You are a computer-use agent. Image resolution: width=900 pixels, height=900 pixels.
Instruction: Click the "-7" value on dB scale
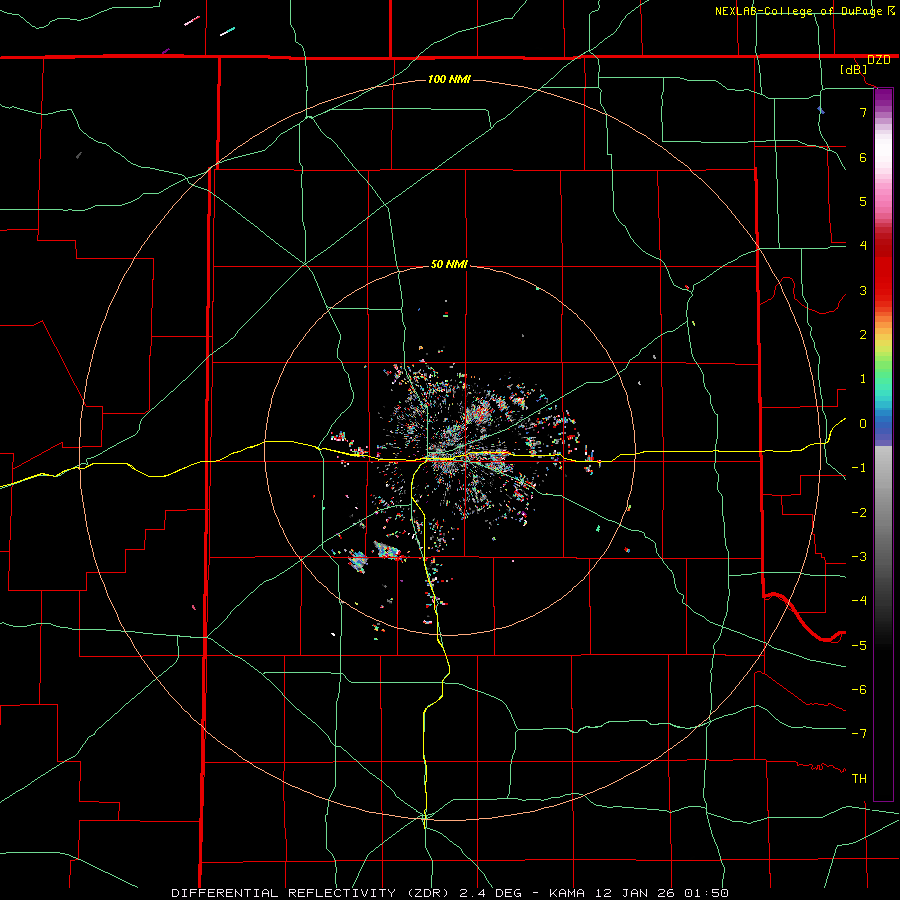(x=859, y=734)
